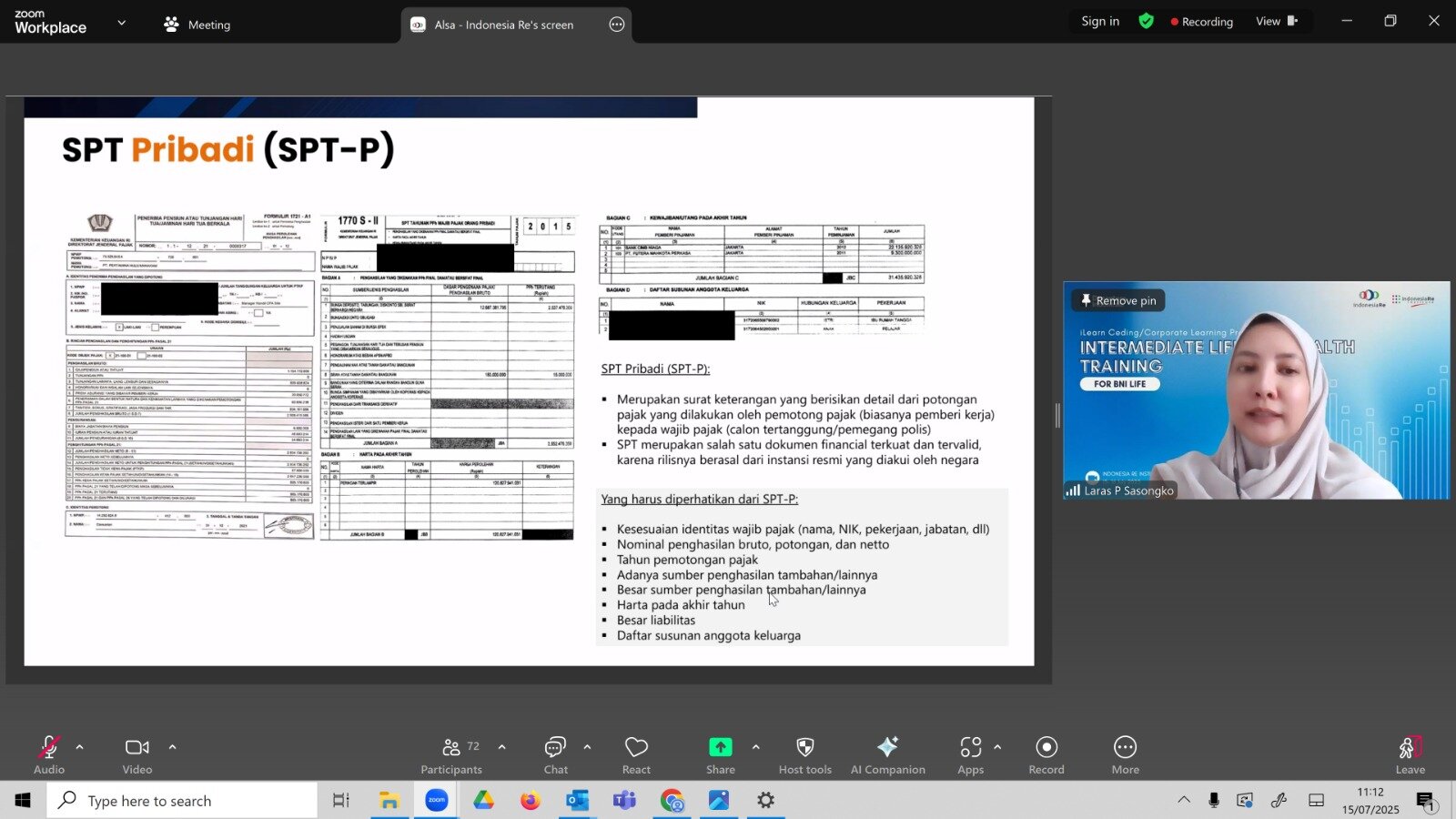Open the Apps panel

click(971, 755)
